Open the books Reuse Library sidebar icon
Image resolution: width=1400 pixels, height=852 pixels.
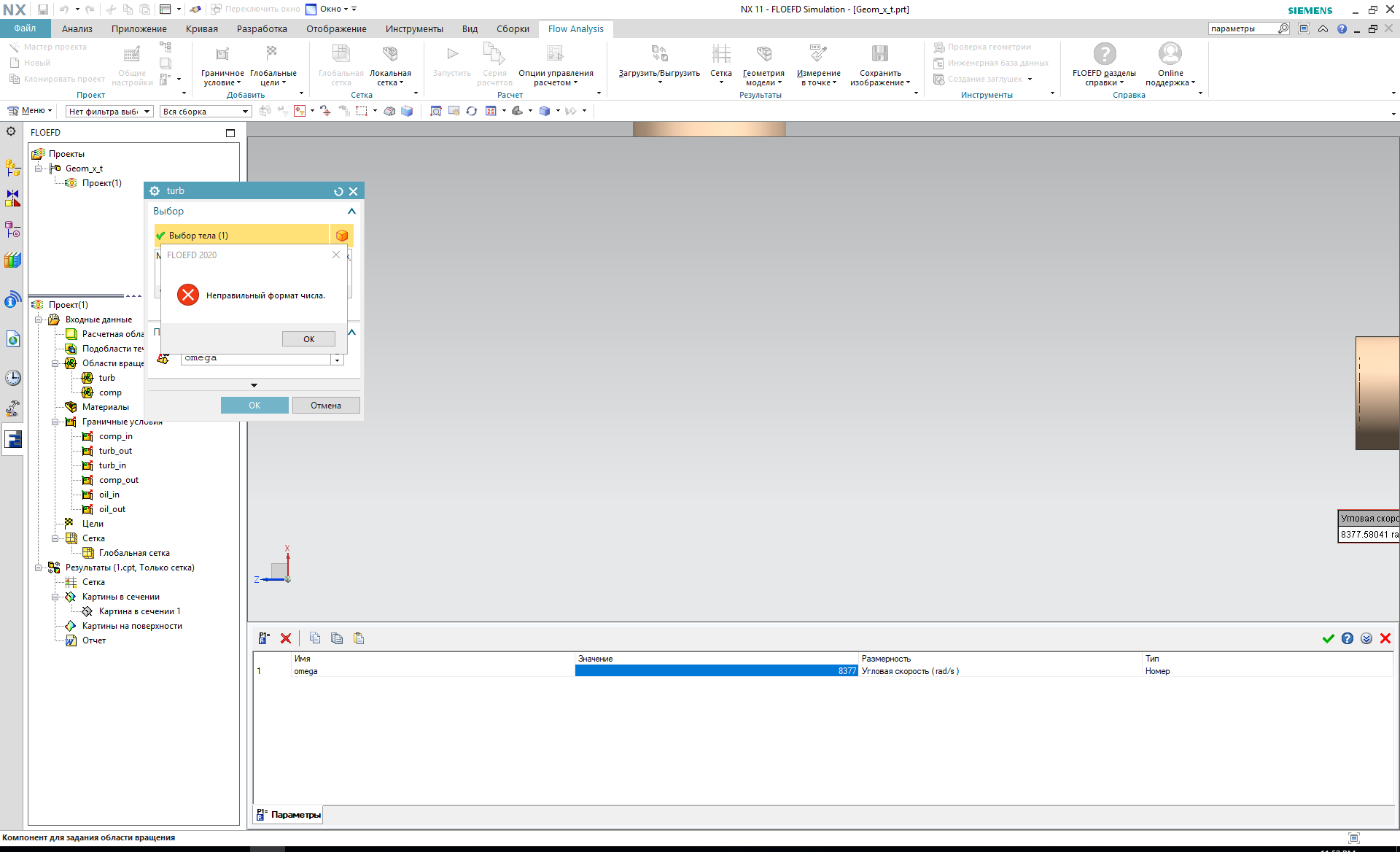[x=12, y=260]
